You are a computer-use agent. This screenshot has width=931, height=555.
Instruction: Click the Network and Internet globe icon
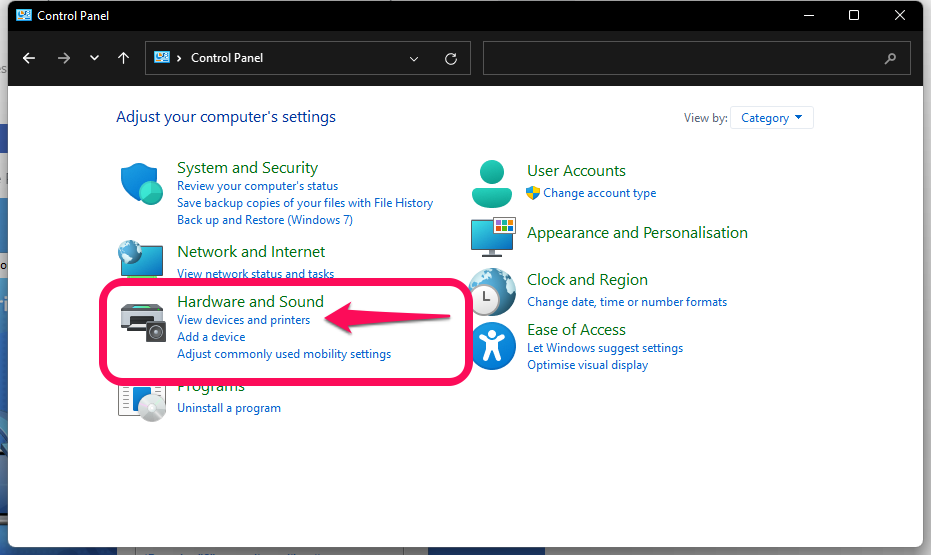point(141,258)
